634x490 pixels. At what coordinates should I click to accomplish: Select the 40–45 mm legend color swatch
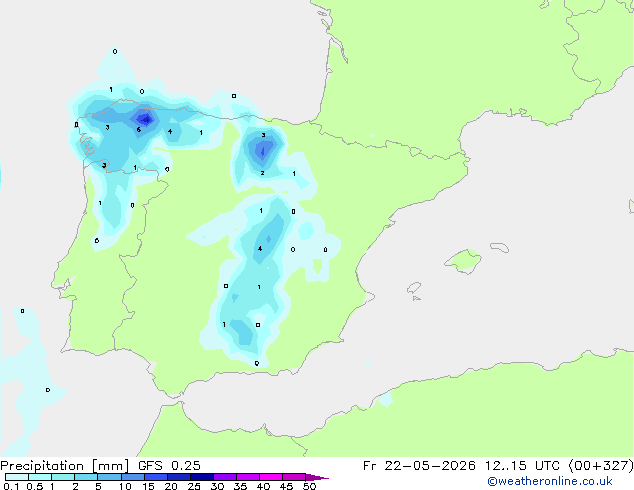pos(271,477)
